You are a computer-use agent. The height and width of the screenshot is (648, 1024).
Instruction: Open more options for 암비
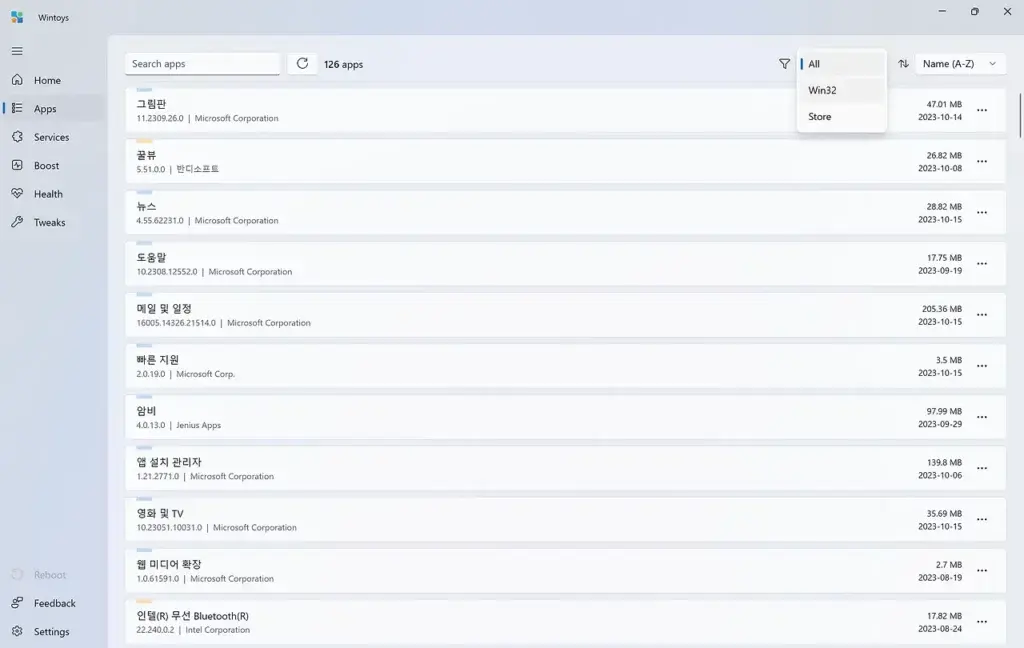point(982,417)
